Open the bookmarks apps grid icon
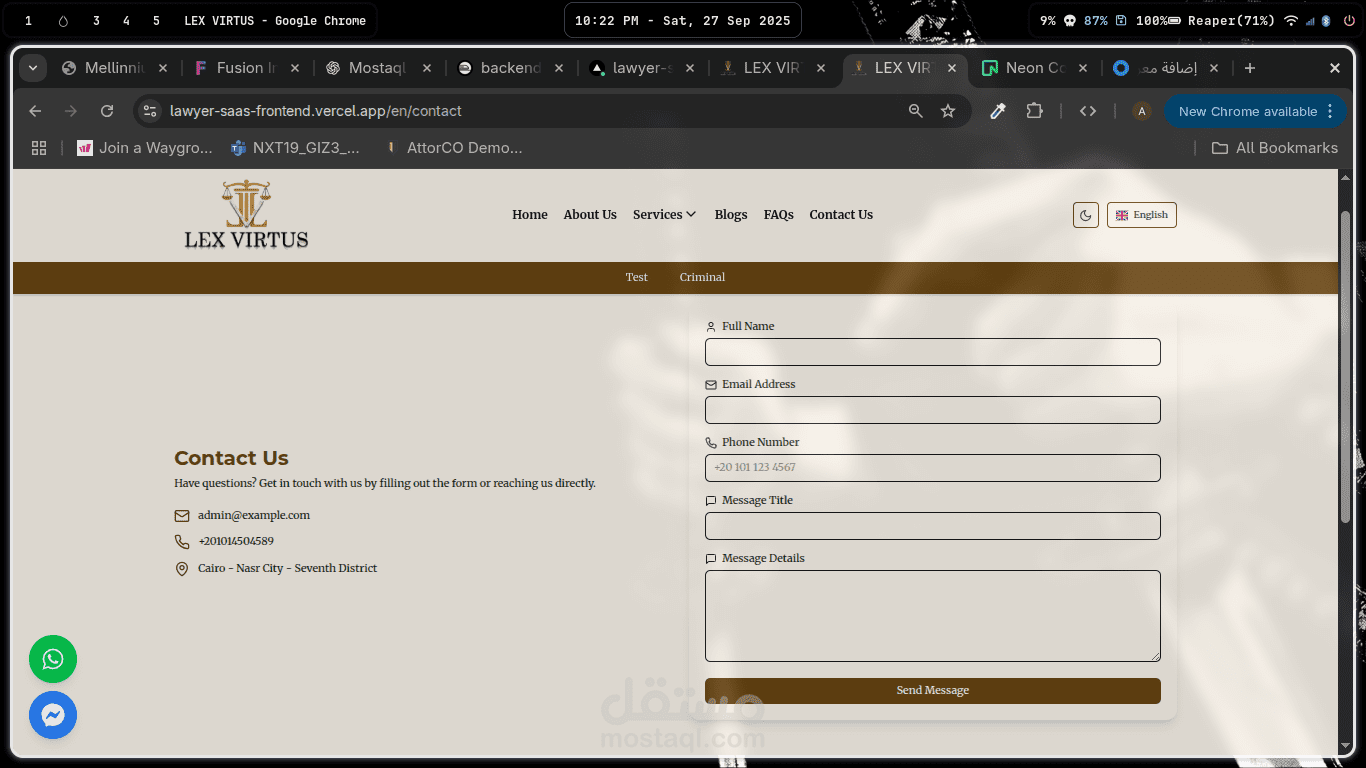Screen dimensions: 1366x768 pos(39,148)
